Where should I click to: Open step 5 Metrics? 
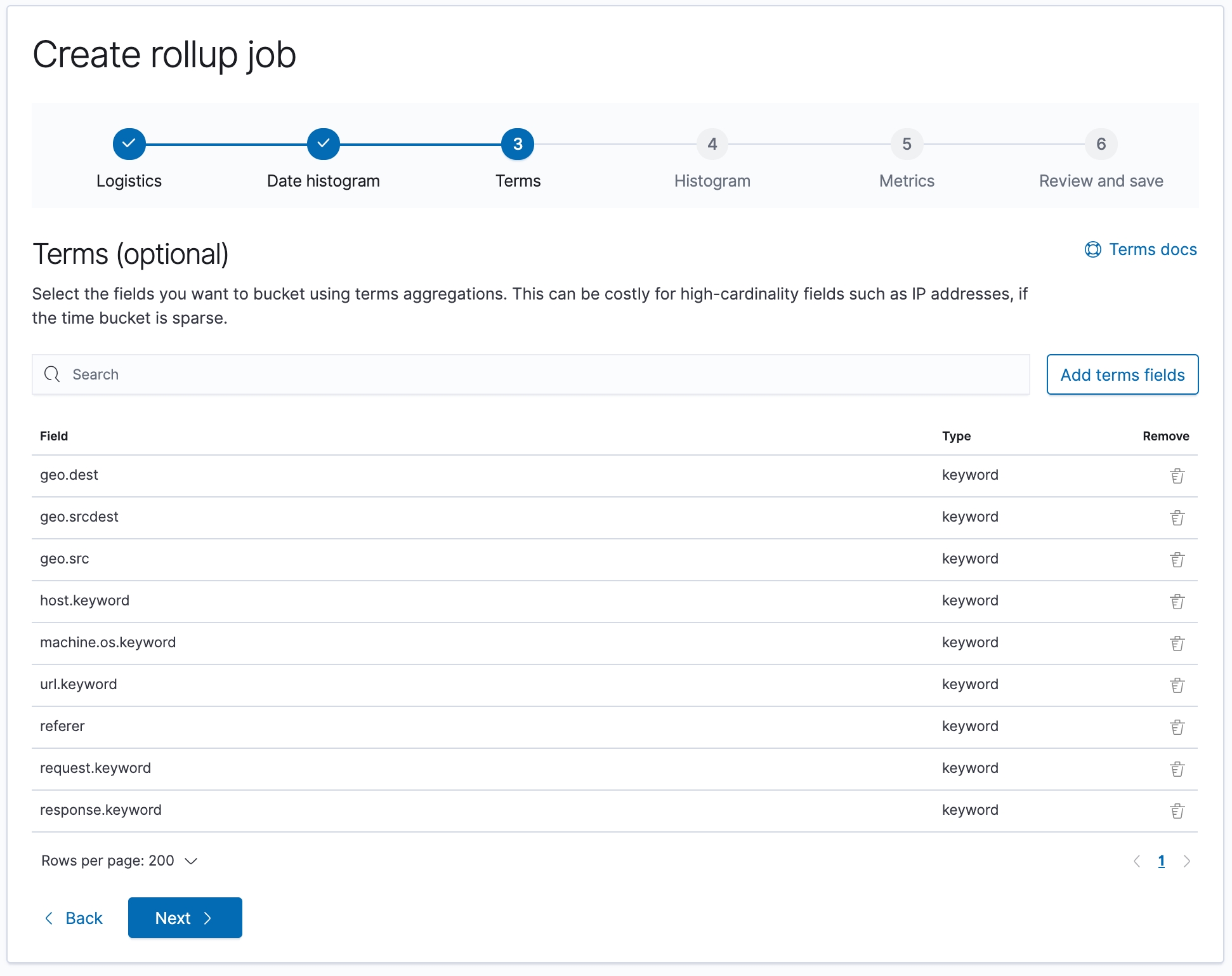[x=907, y=145]
